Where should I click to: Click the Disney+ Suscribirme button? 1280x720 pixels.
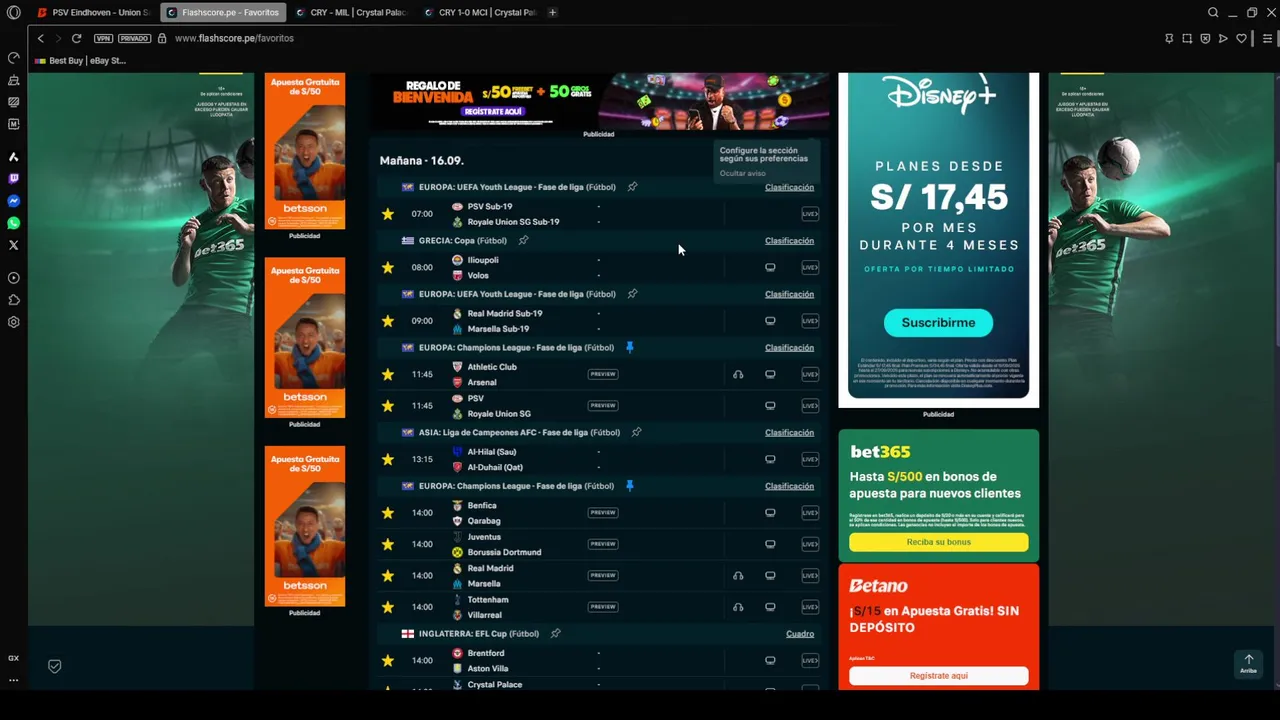tap(938, 323)
